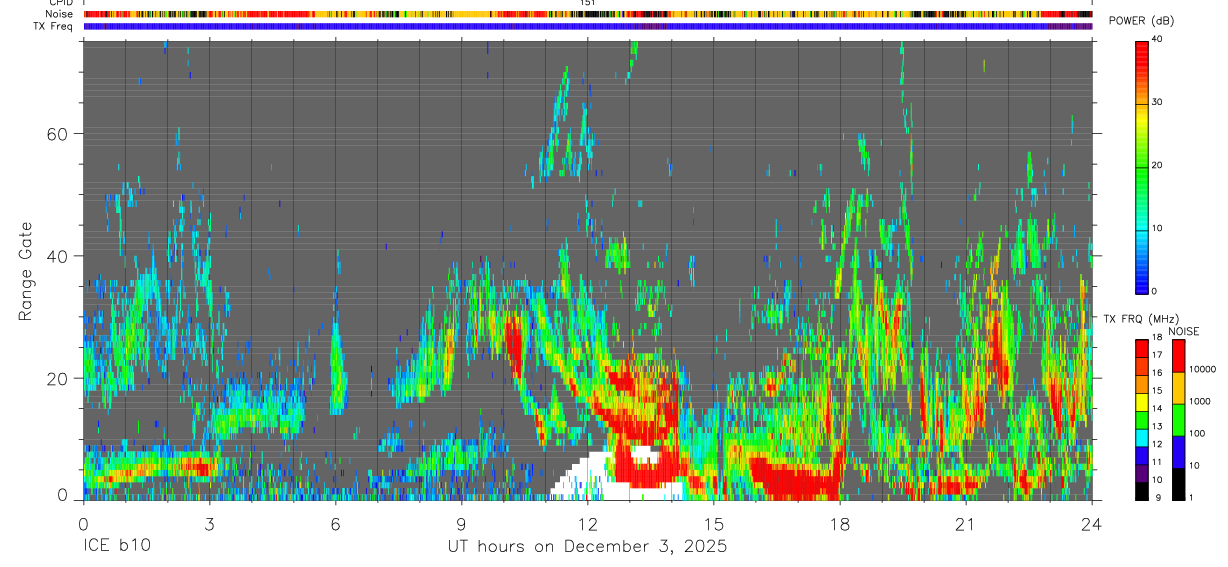Image resolution: width=1228 pixels, height=567 pixels.
Task: Click the x-axis tick label '15'
Action: tap(713, 524)
